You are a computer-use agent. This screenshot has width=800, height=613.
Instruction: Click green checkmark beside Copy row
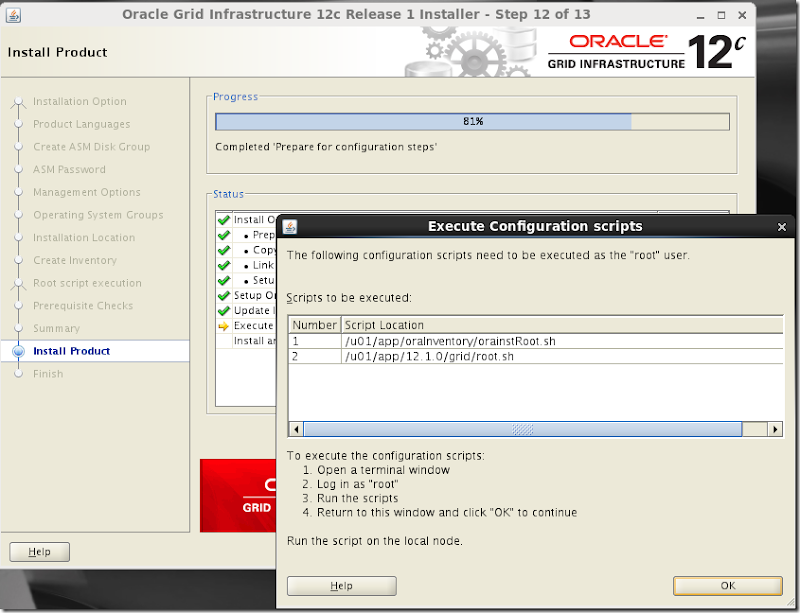coord(223,250)
